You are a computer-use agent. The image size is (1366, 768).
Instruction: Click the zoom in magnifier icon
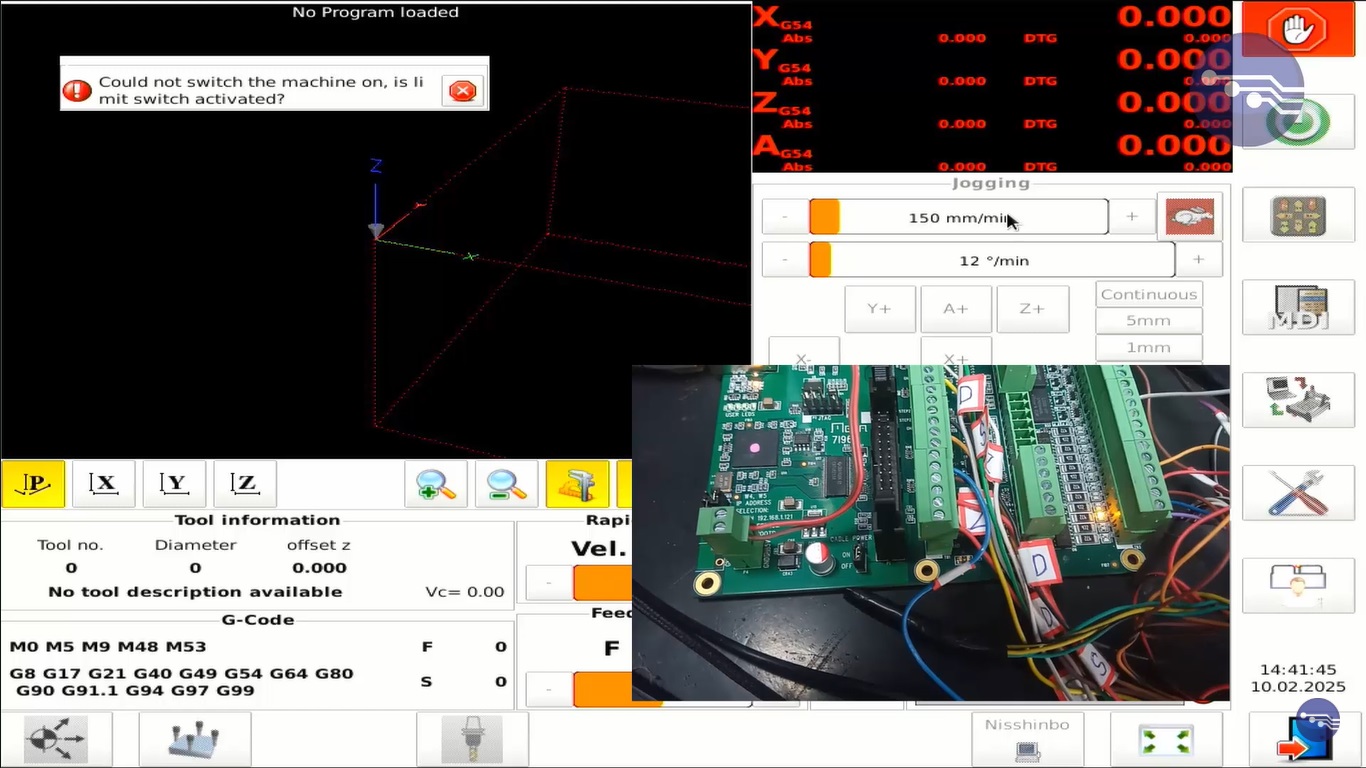435,484
